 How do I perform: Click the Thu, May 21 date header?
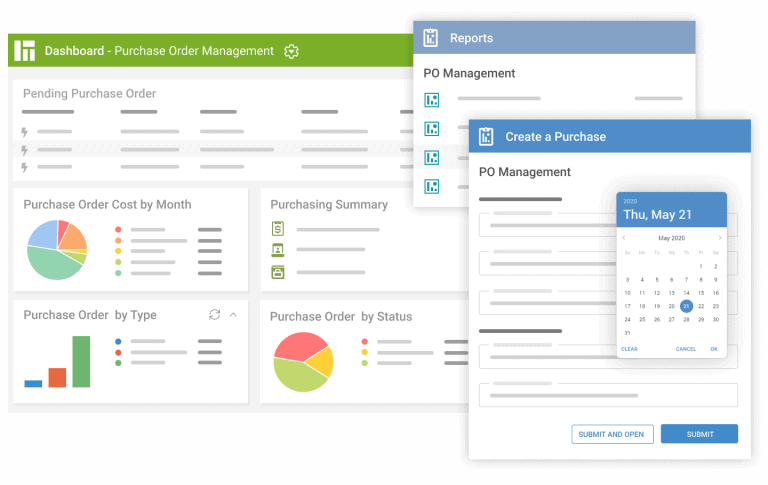657,215
